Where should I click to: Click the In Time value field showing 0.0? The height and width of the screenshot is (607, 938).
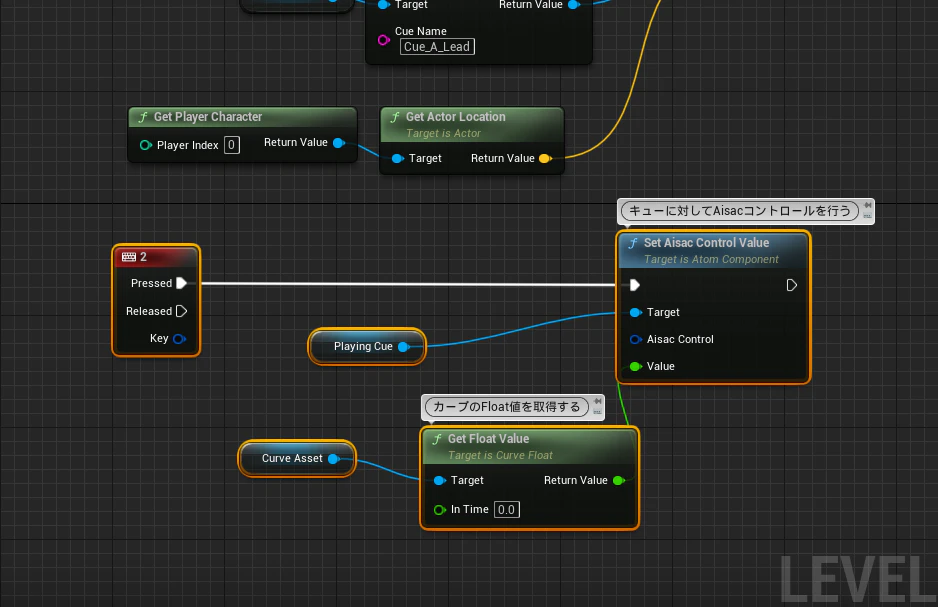click(x=507, y=510)
